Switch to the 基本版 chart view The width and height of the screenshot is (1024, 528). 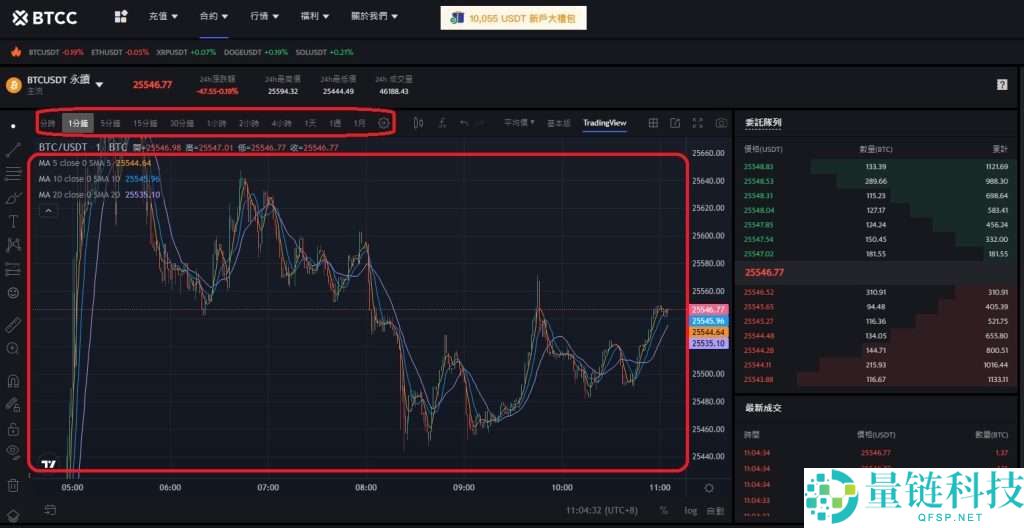(x=558, y=123)
